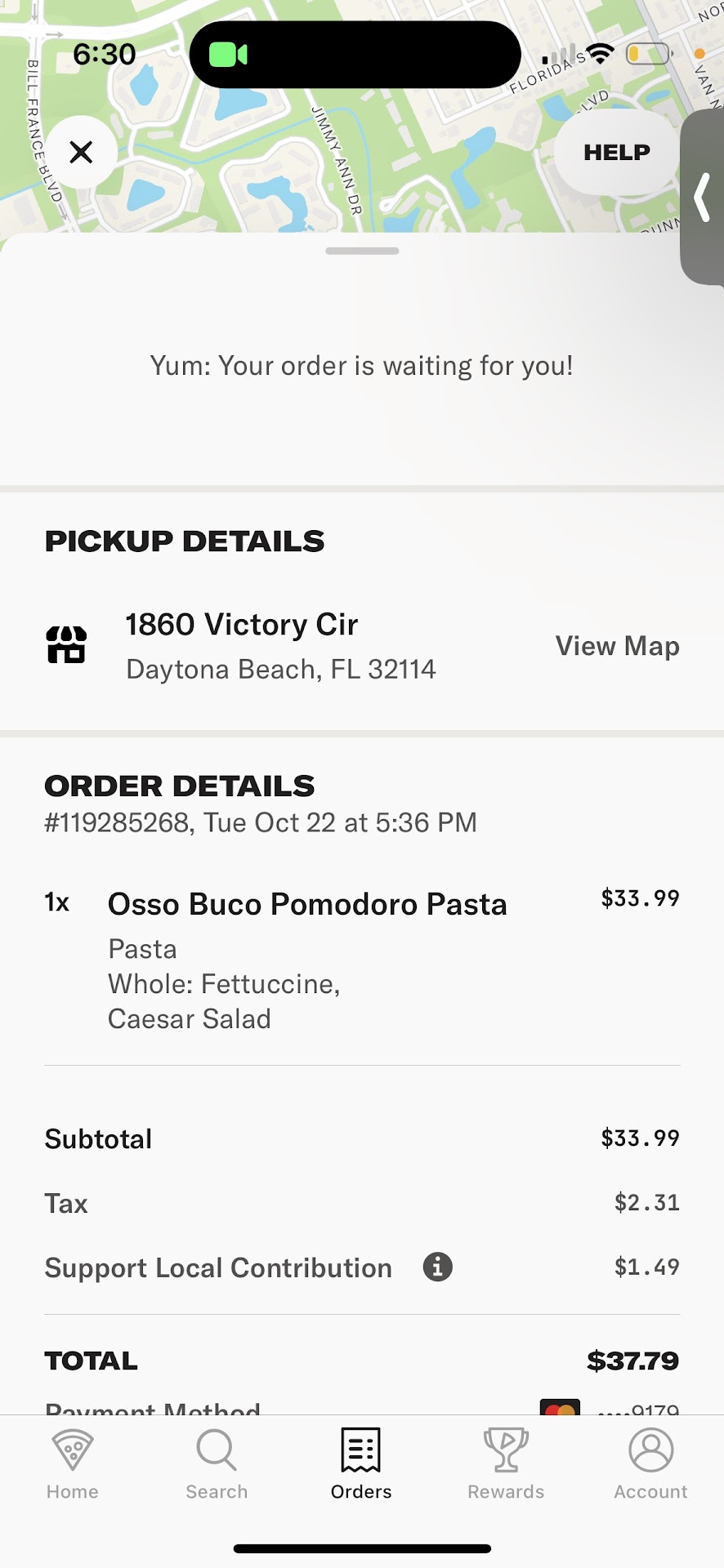The image size is (724, 1568).
Task: Tap the sheet drag handle
Action: coord(362,251)
